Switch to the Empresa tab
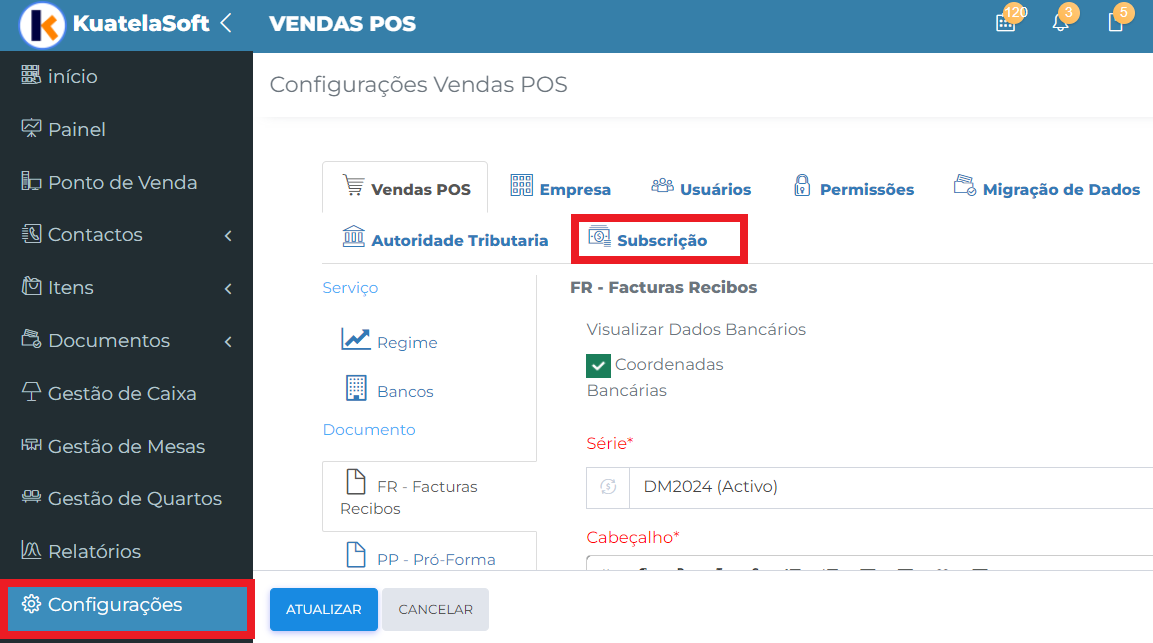Viewport: 1153px width, 643px height. click(x=560, y=188)
